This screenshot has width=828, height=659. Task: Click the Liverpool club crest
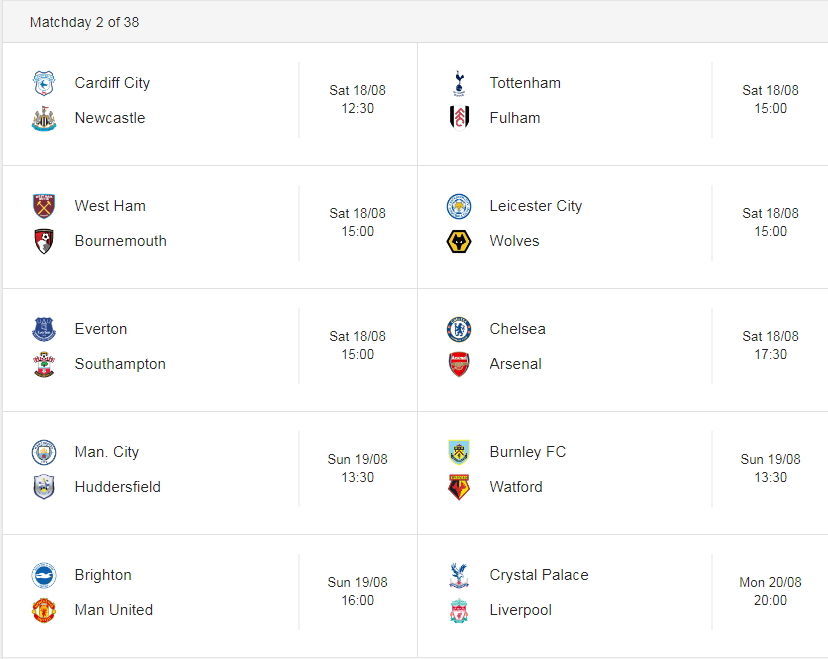click(459, 610)
